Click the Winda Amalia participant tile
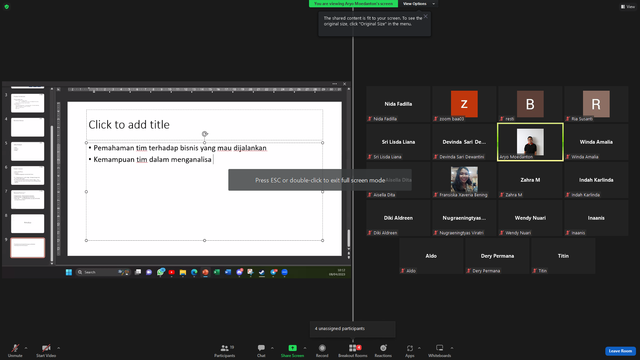 (596, 142)
